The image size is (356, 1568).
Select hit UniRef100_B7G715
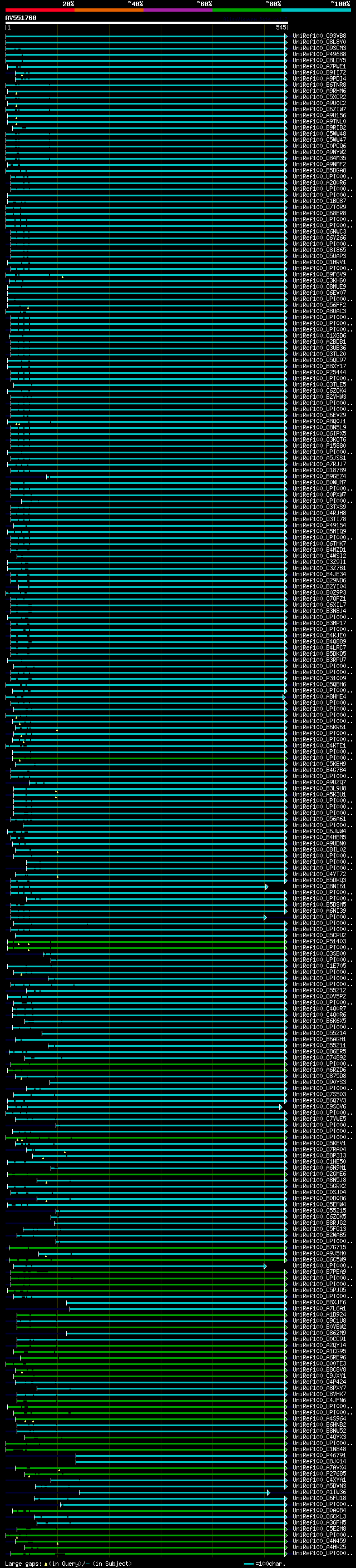pyautogui.click(x=319, y=1248)
